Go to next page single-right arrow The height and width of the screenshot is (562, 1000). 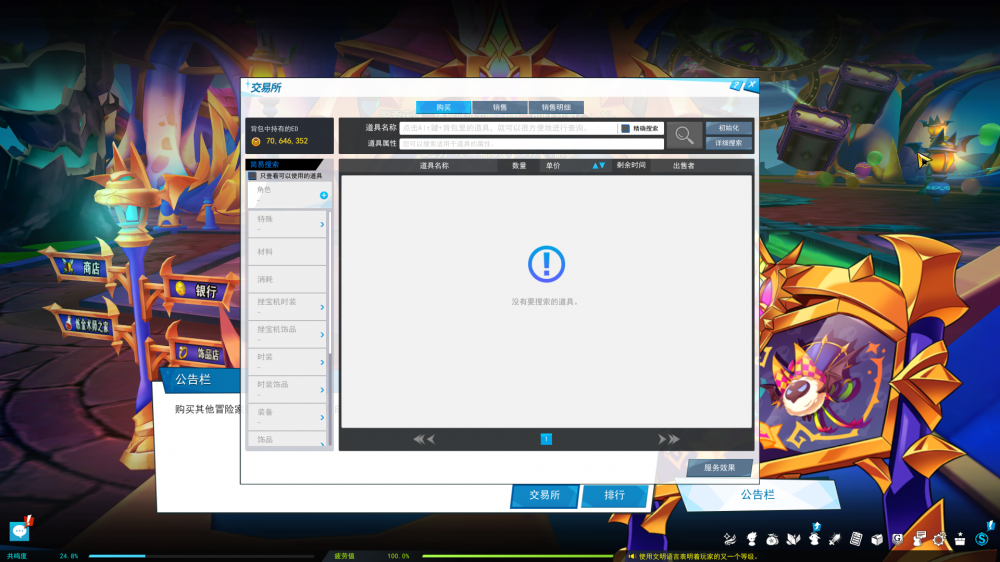[x=661, y=439]
